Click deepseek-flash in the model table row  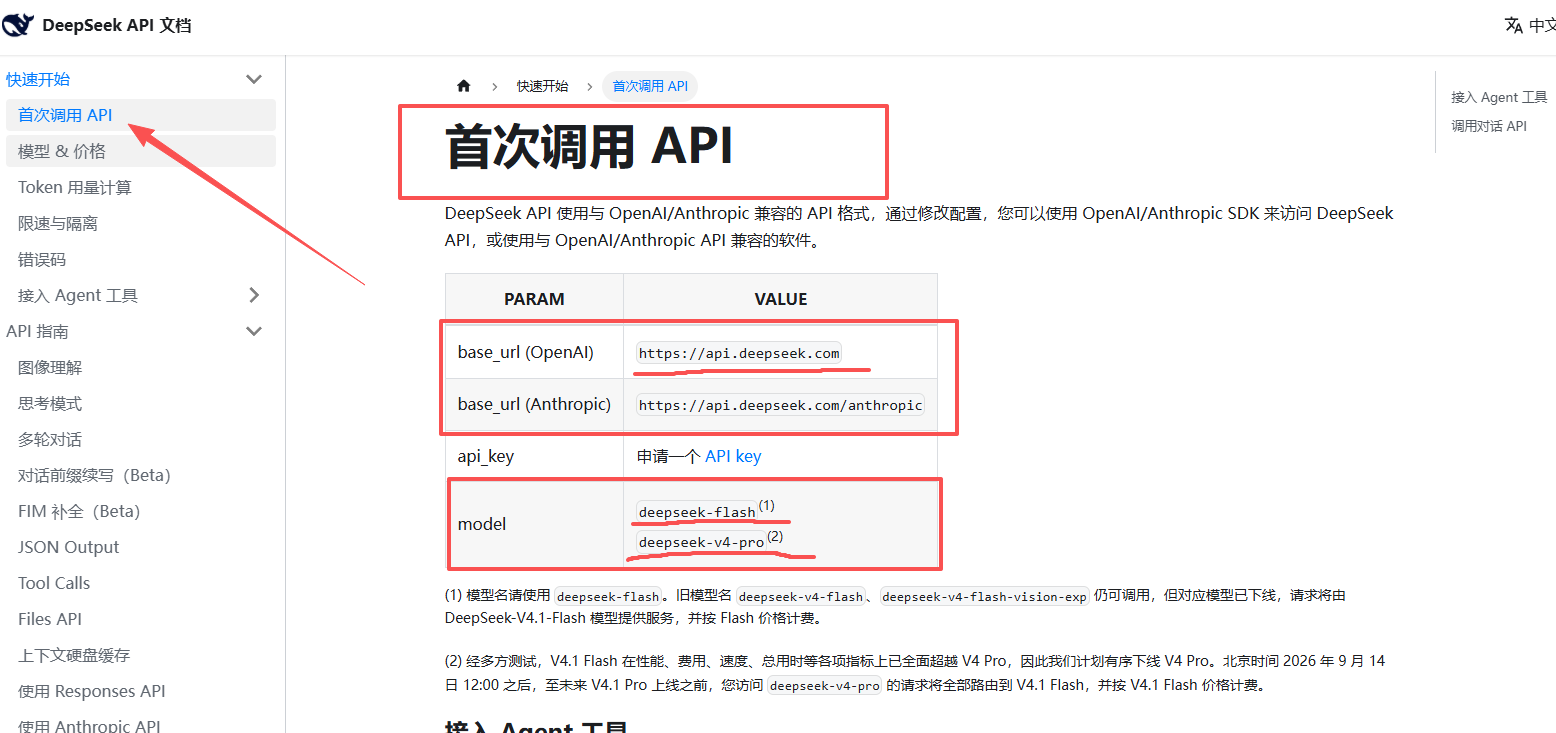697,512
